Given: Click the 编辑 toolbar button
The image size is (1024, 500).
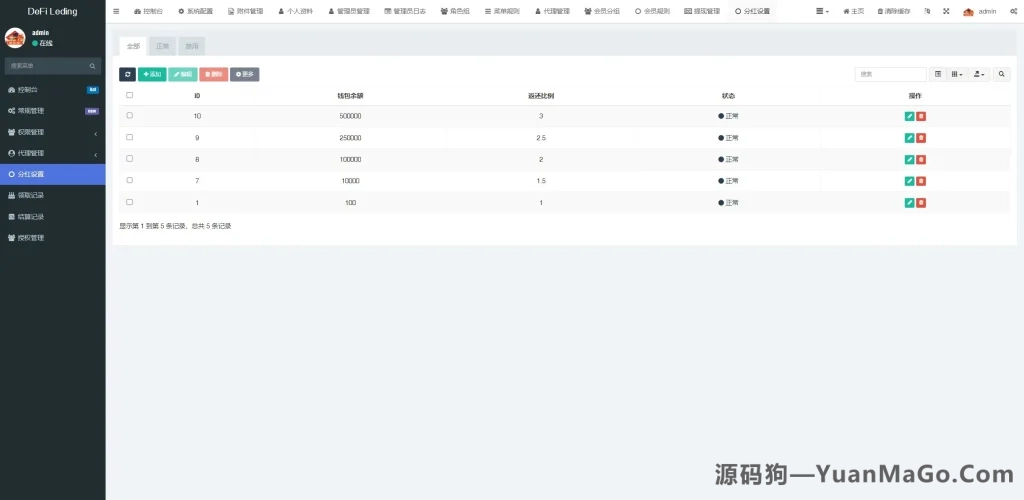Looking at the screenshot, I should coord(183,74).
